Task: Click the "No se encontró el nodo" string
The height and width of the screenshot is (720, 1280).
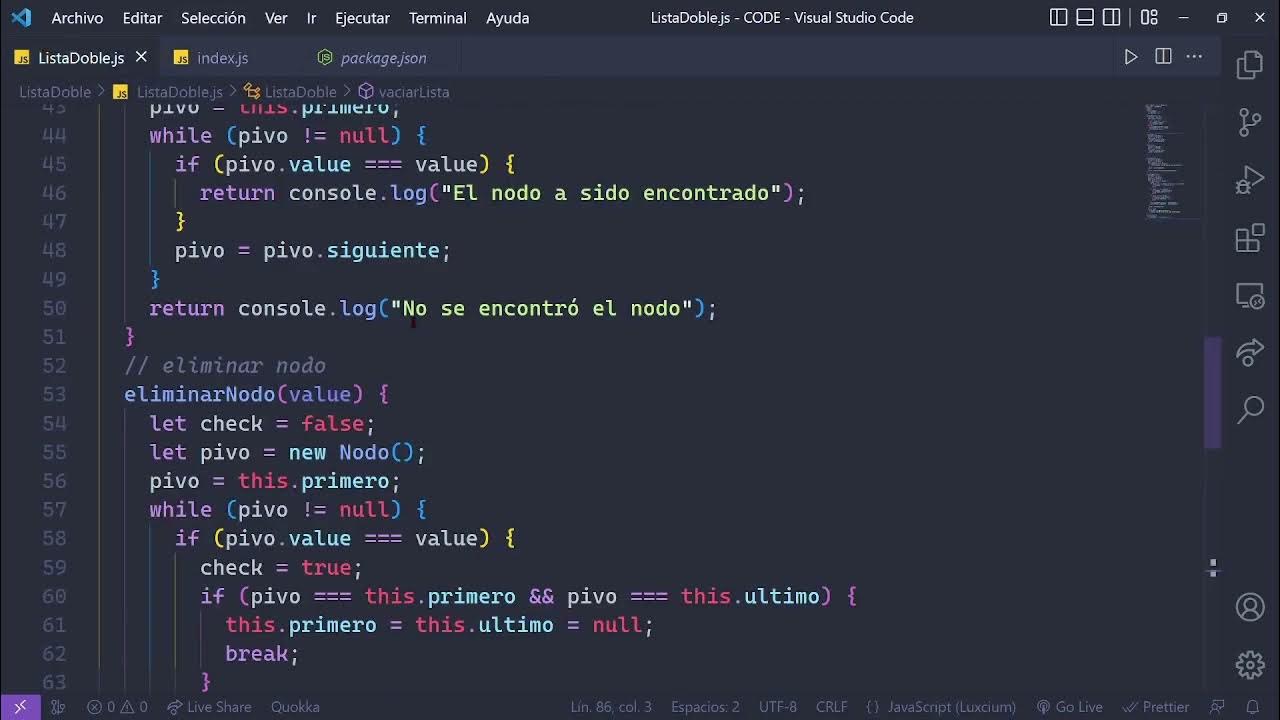Action: click(x=541, y=308)
